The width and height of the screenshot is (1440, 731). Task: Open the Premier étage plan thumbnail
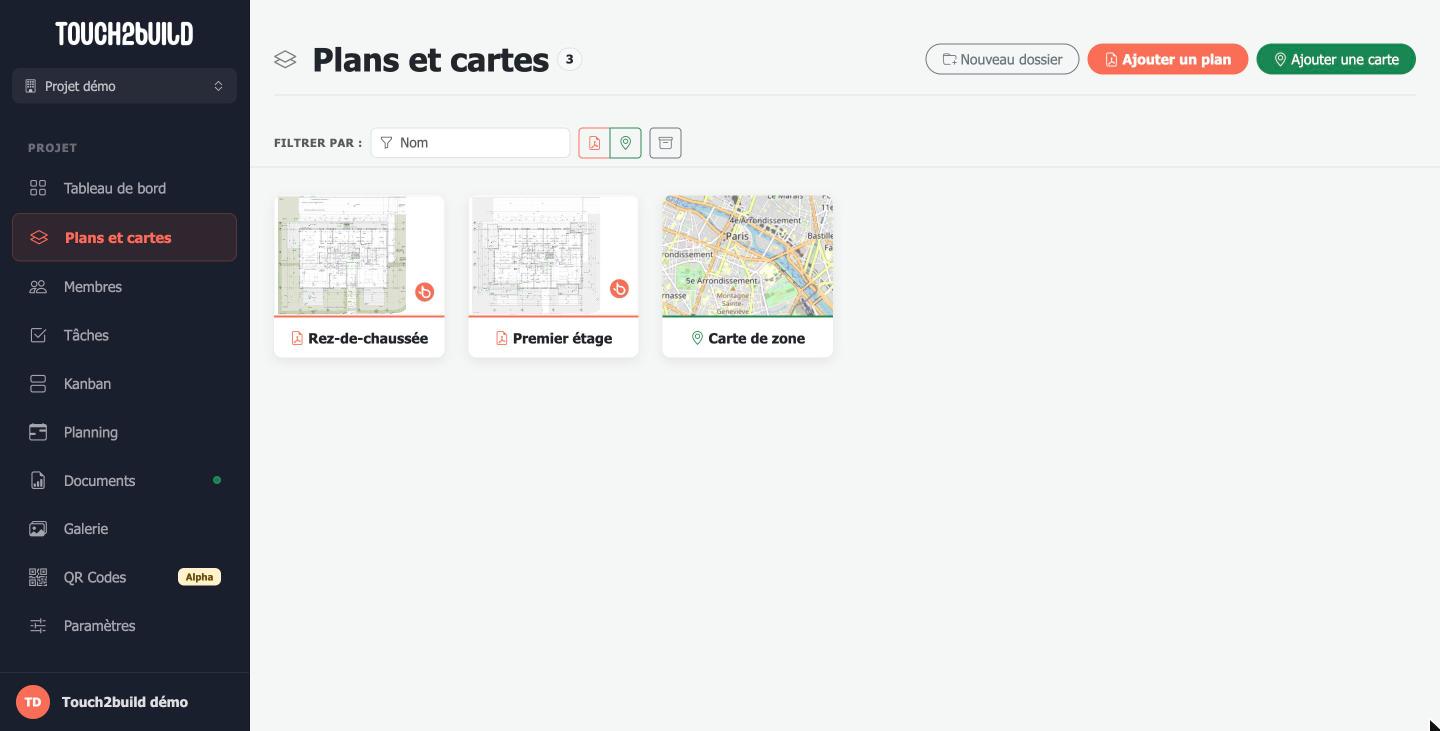[x=553, y=256]
